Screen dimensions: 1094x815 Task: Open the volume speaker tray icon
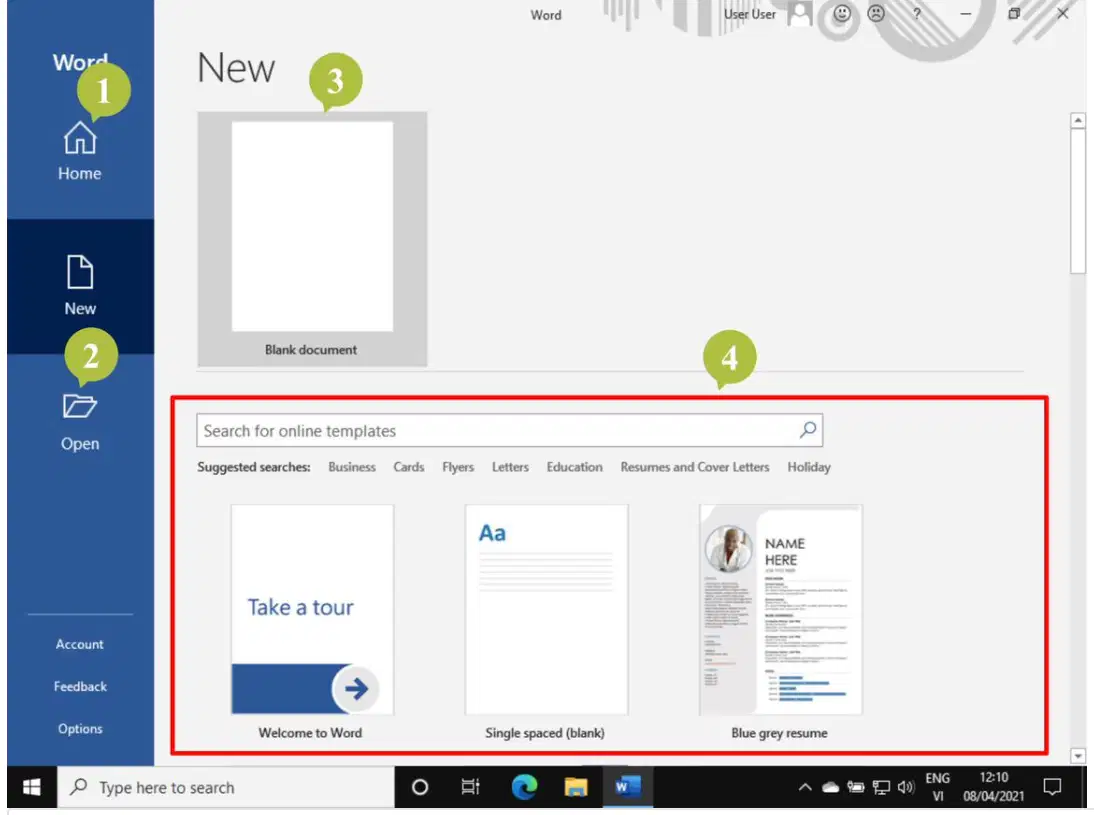pos(906,787)
